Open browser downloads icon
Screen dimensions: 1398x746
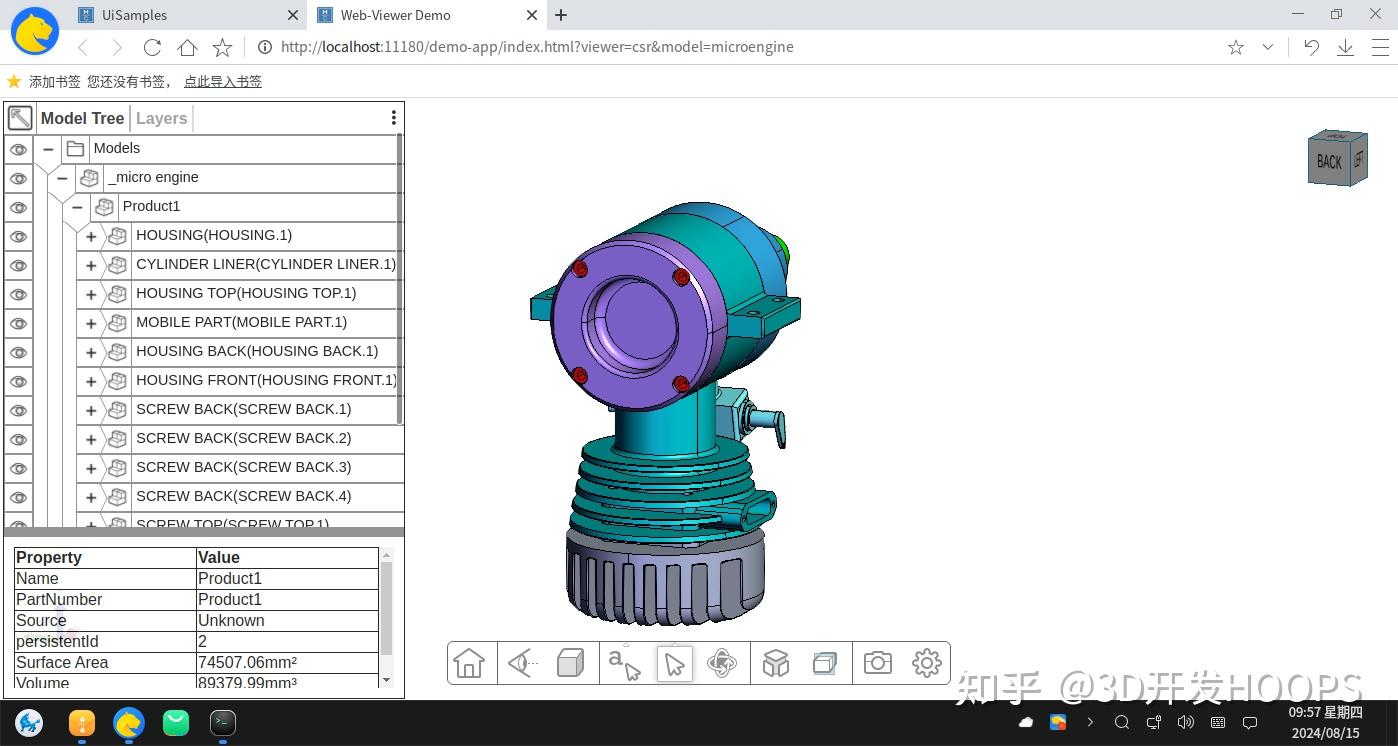(x=1345, y=47)
